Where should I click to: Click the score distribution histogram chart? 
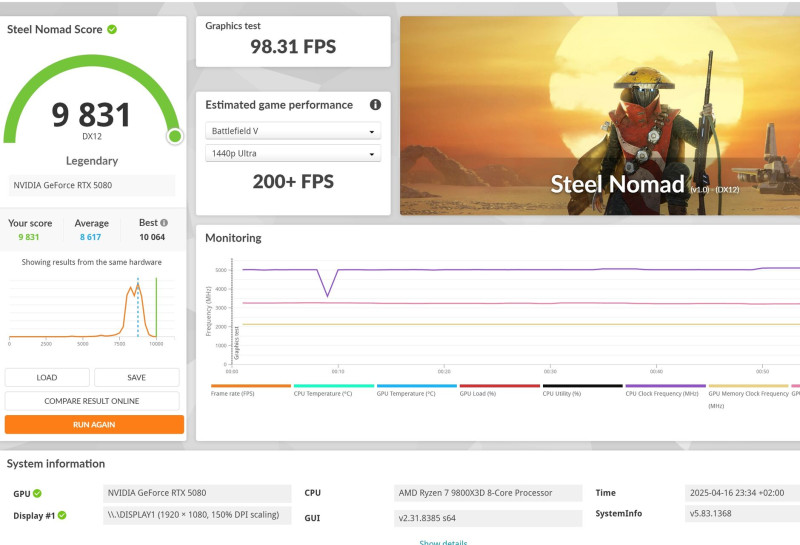click(92, 311)
